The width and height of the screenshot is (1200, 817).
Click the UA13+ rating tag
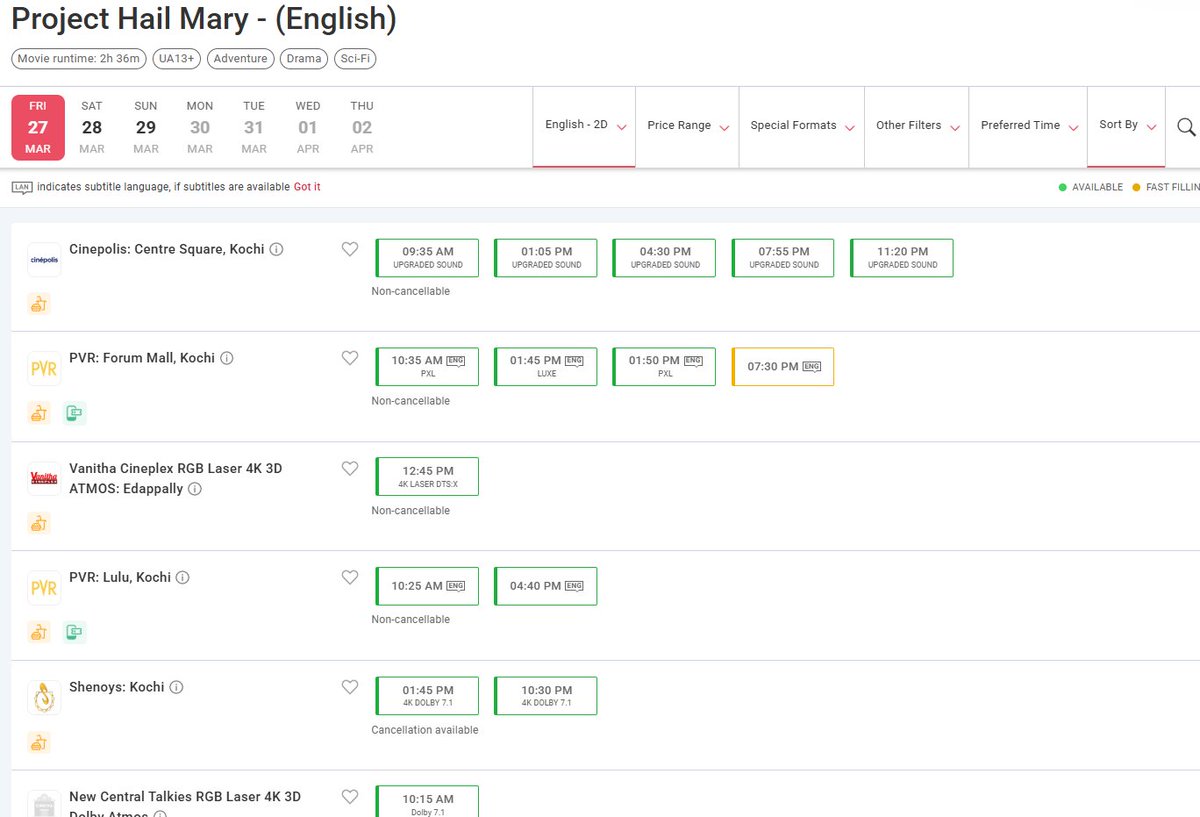177,59
